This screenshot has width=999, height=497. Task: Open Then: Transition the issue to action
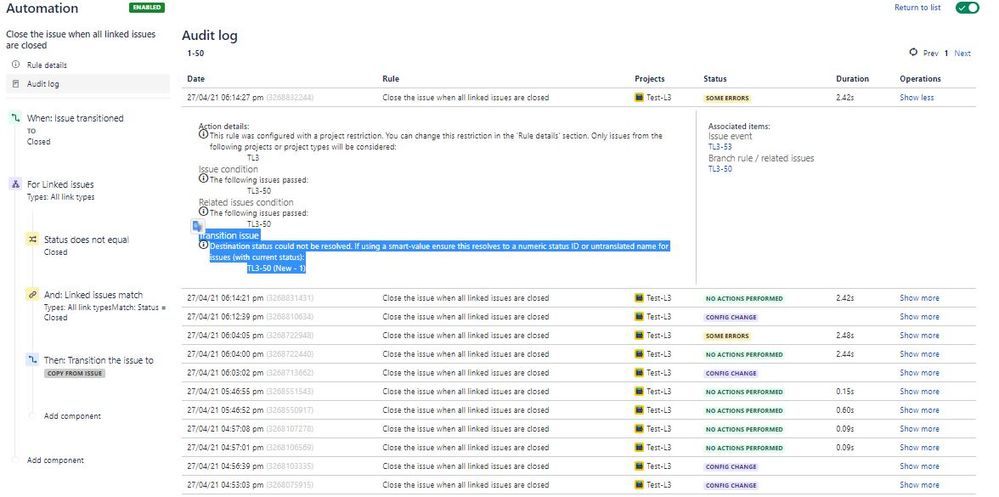tap(99, 360)
